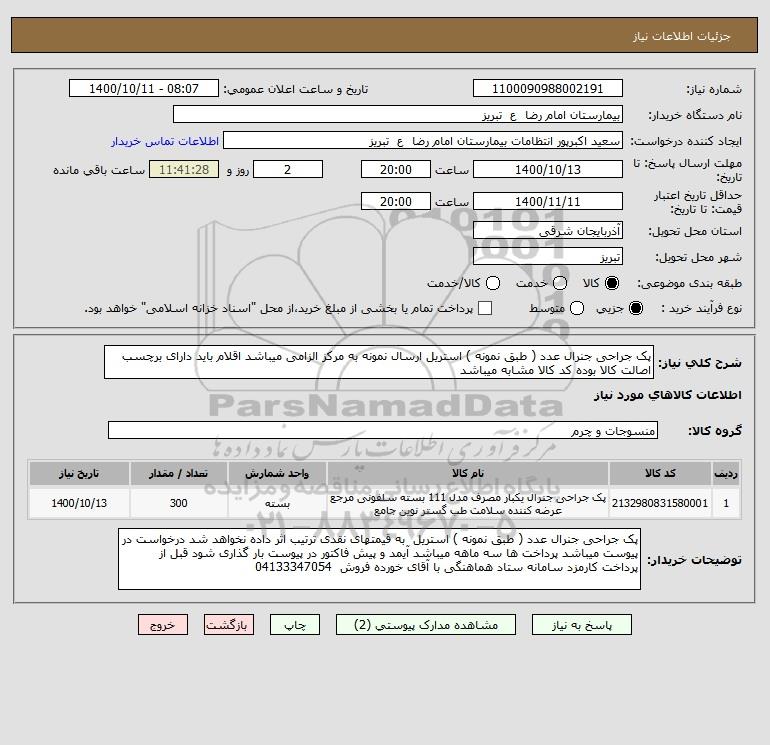
Task: Select the خدمت radio button
Action: 560,283
